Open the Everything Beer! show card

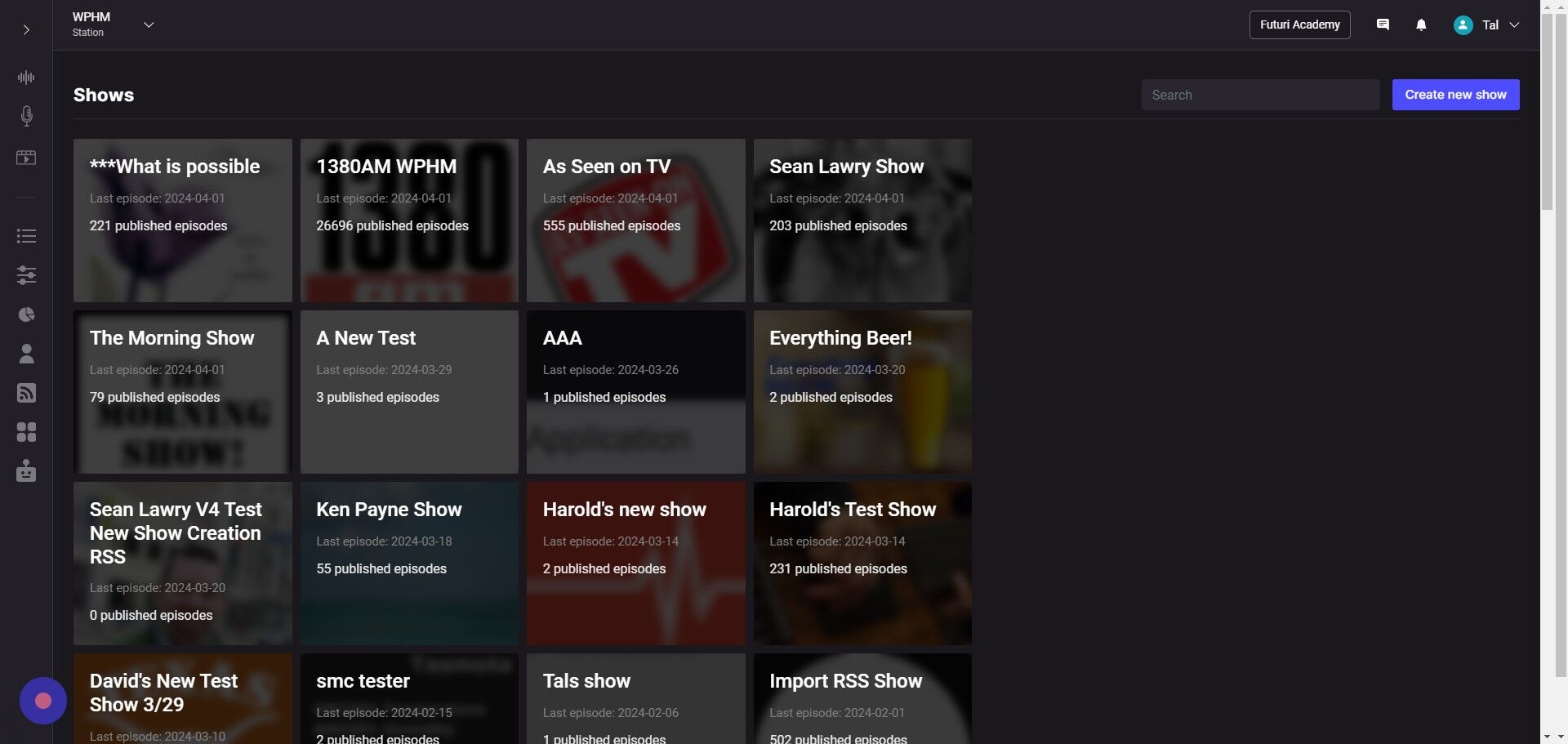tap(862, 392)
